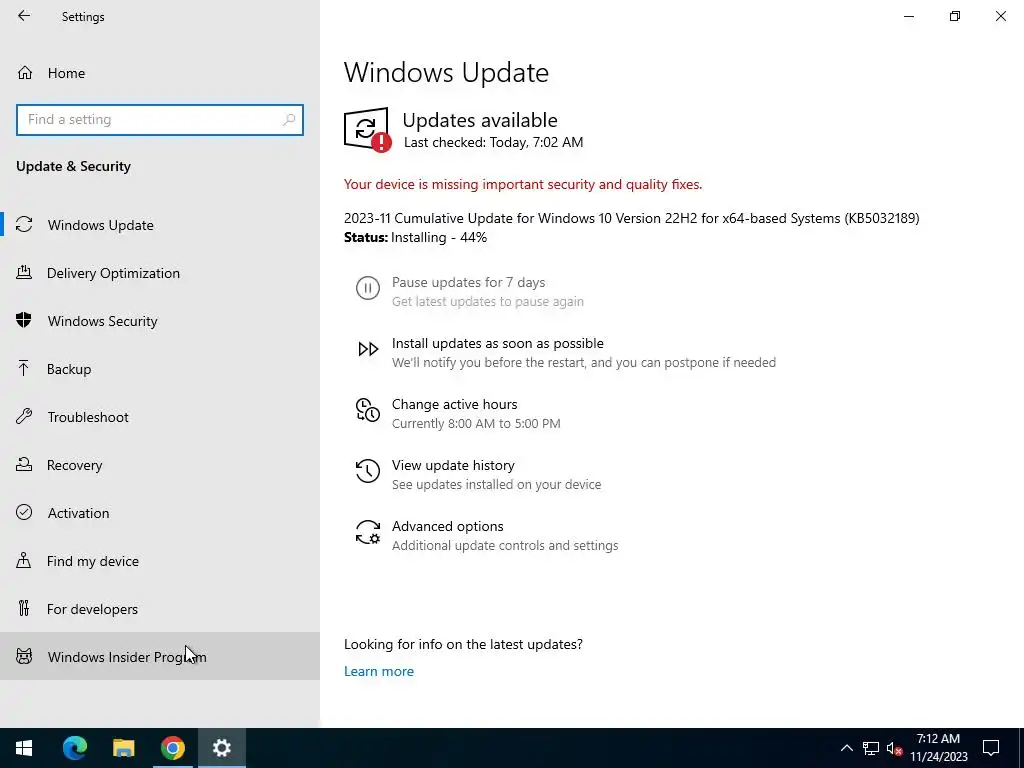Click the search magnifier icon
The image size is (1024, 768).
289,120
